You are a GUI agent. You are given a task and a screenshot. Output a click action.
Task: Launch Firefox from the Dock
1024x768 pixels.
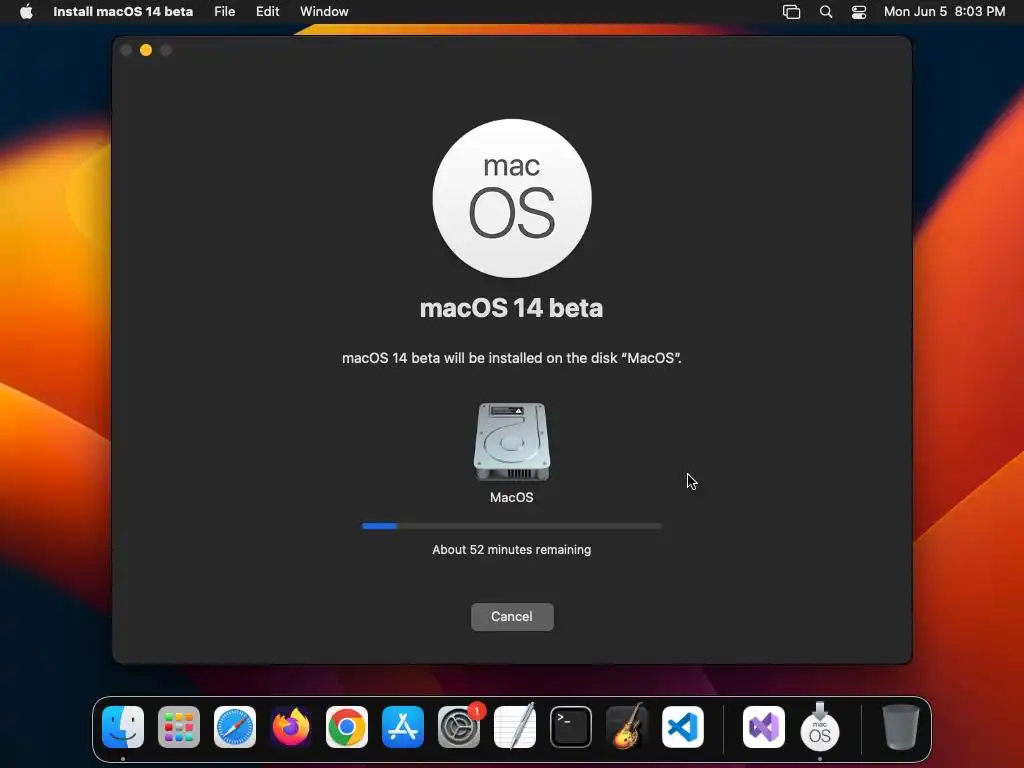(x=291, y=727)
